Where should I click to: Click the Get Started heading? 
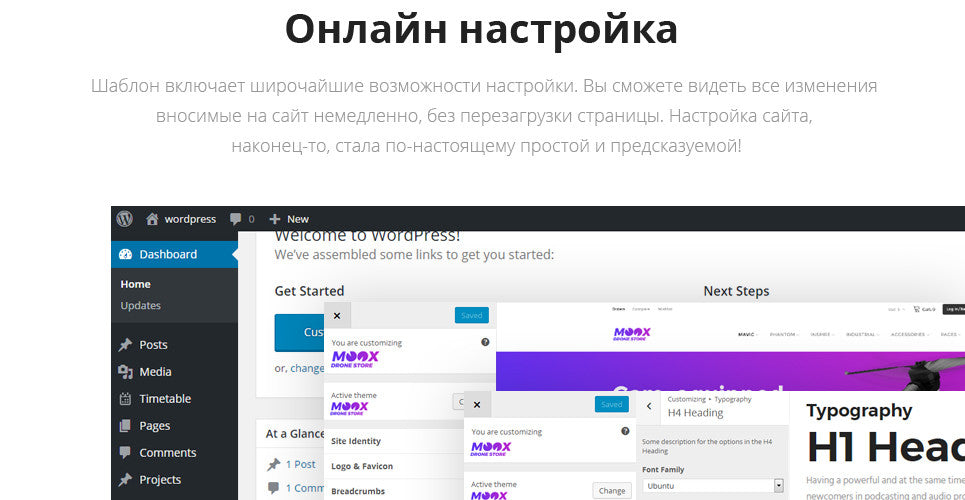(309, 291)
